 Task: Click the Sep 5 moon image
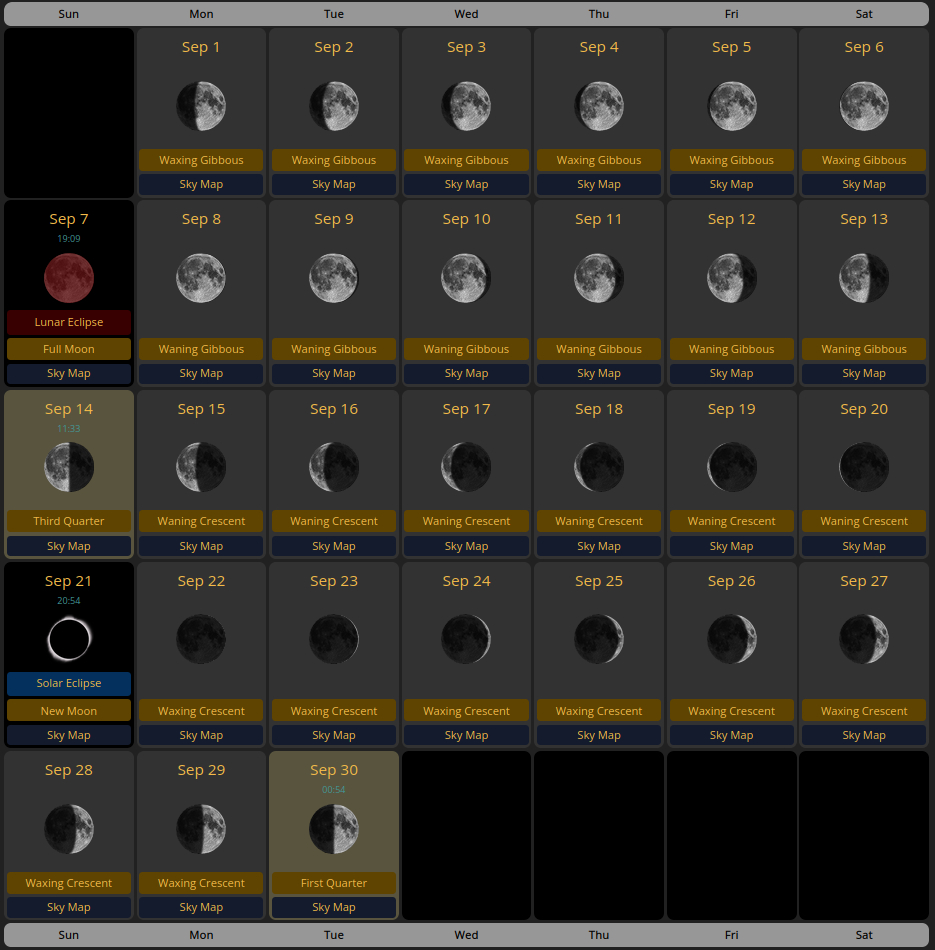click(731, 106)
